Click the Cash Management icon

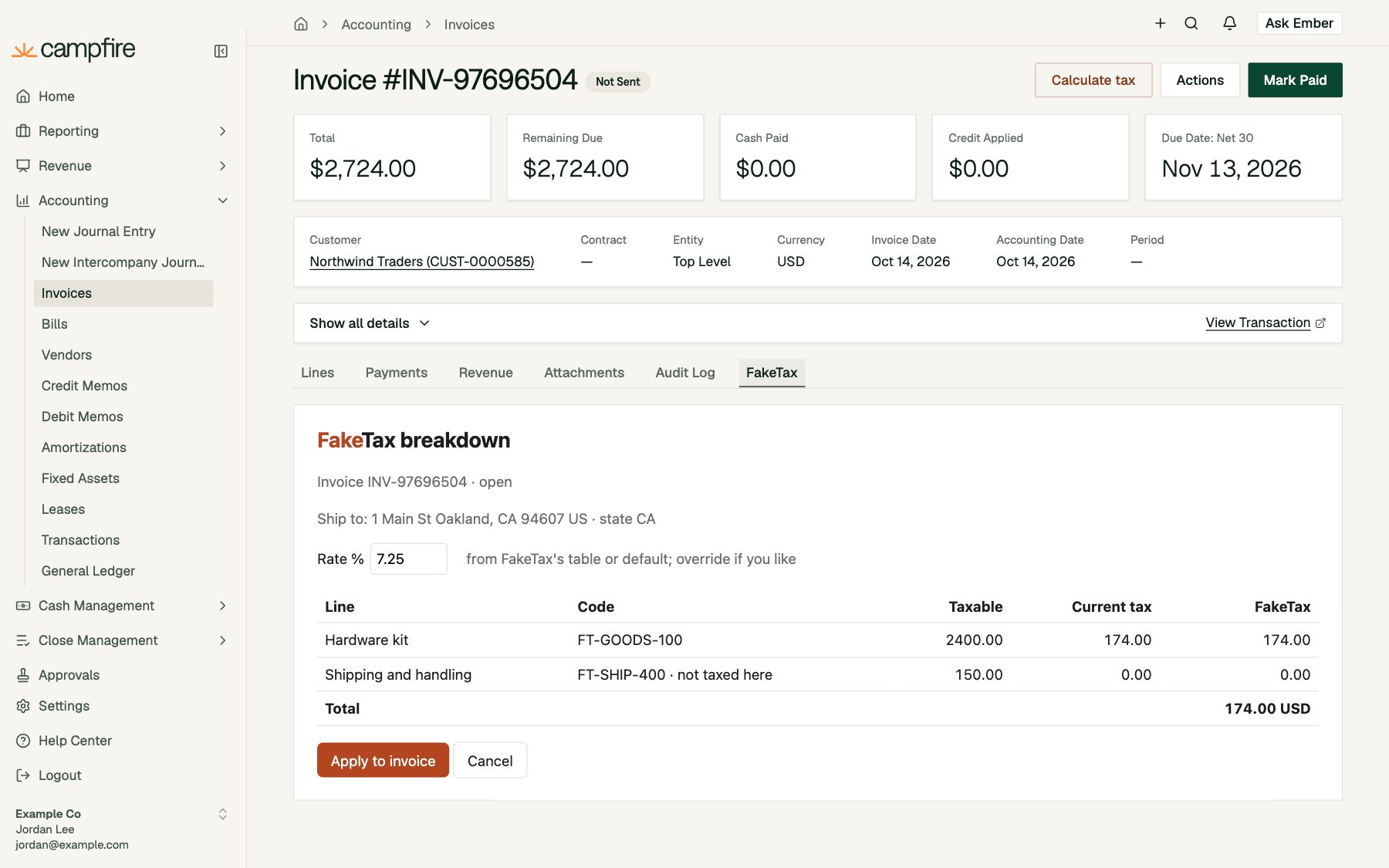[x=23, y=606]
